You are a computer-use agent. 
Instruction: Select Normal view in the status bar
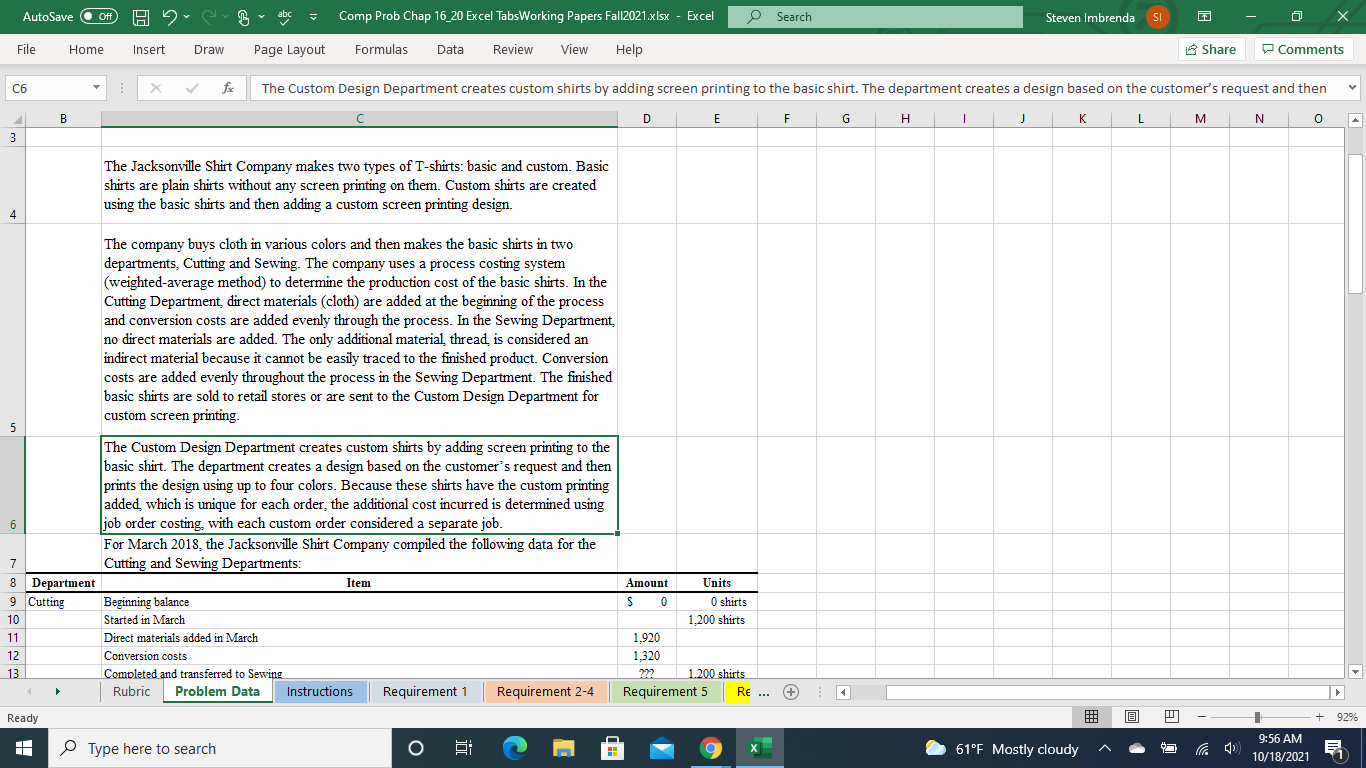click(1092, 716)
